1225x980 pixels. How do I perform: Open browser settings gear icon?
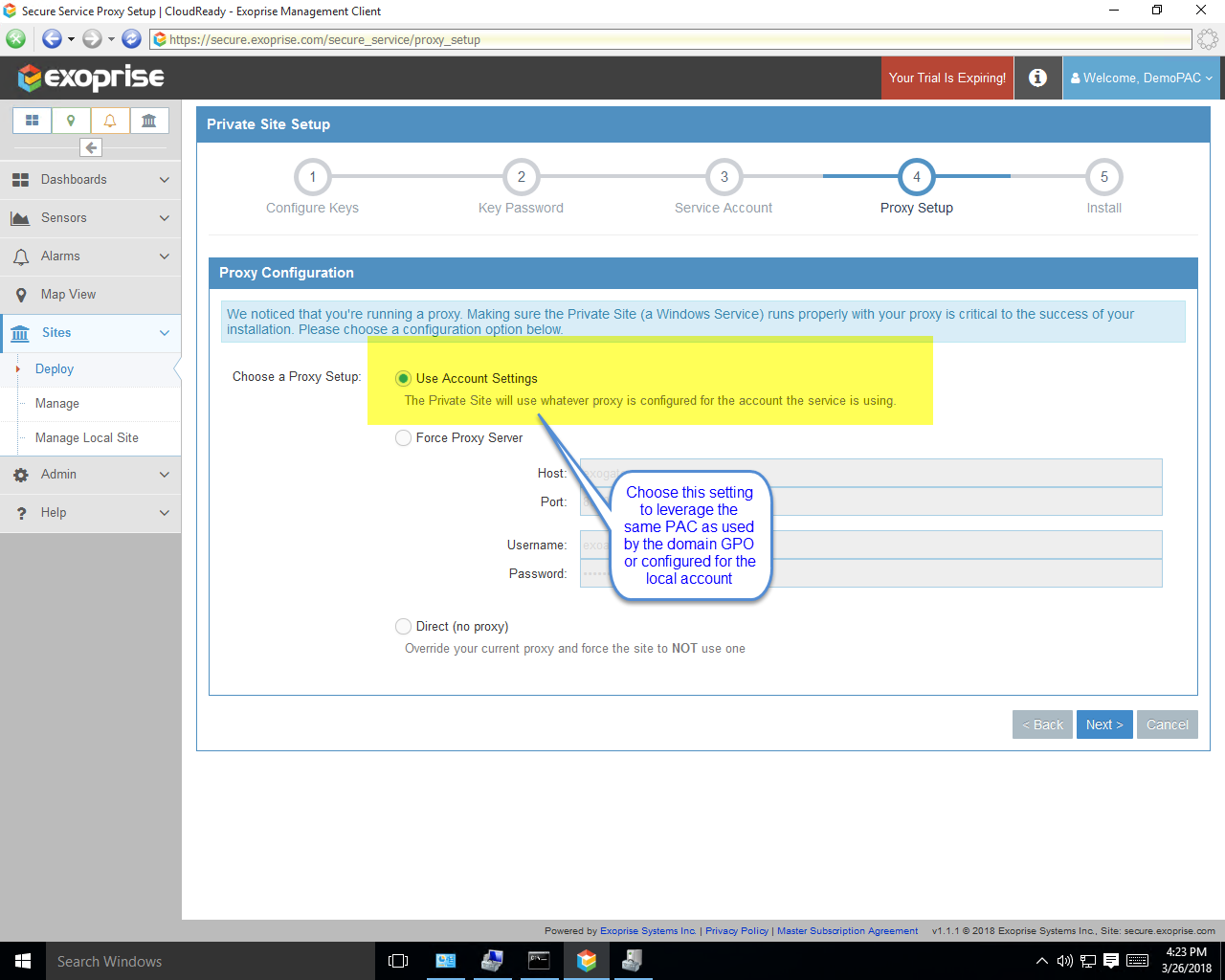coord(1208,39)
